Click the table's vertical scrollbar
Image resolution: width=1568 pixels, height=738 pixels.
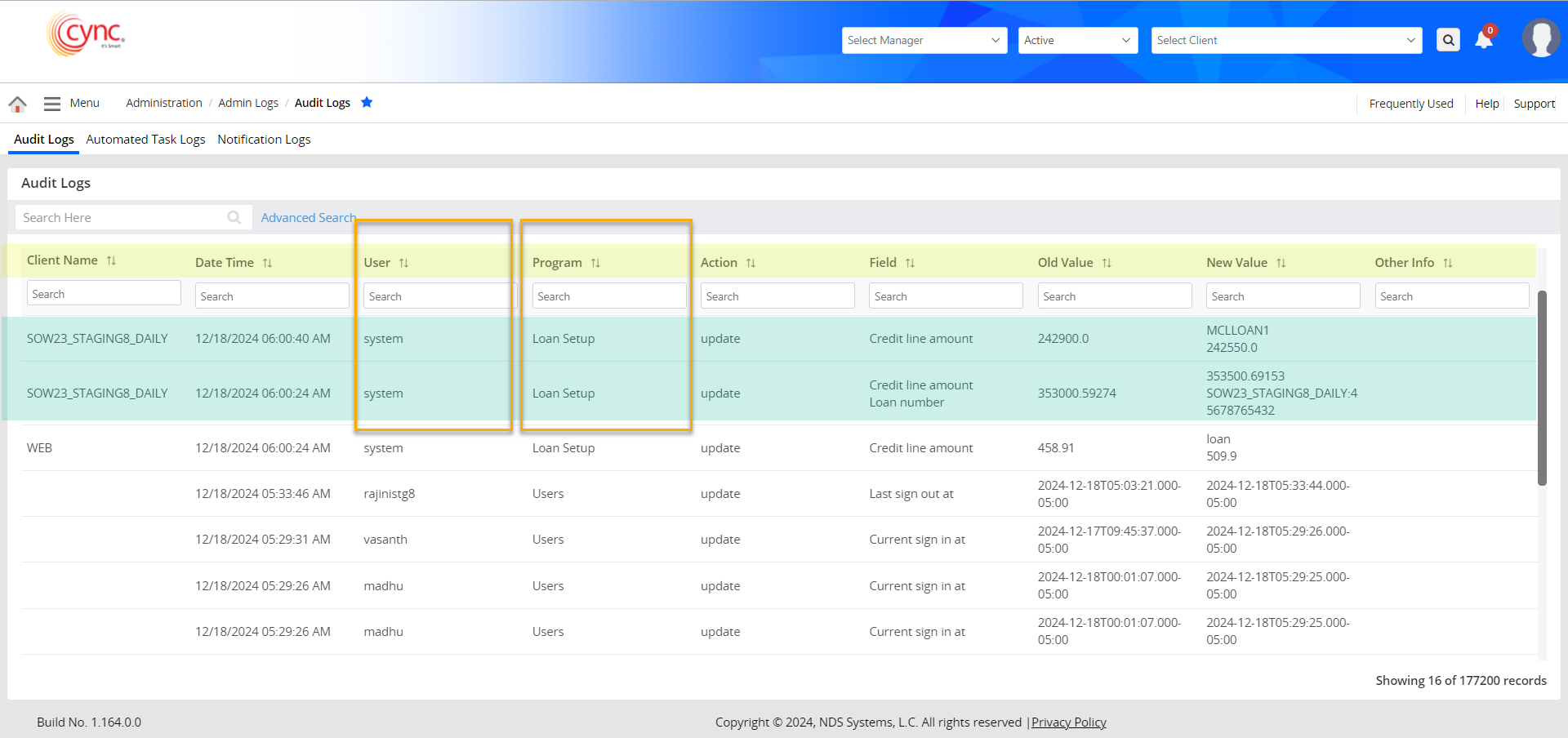point(1542,388)
